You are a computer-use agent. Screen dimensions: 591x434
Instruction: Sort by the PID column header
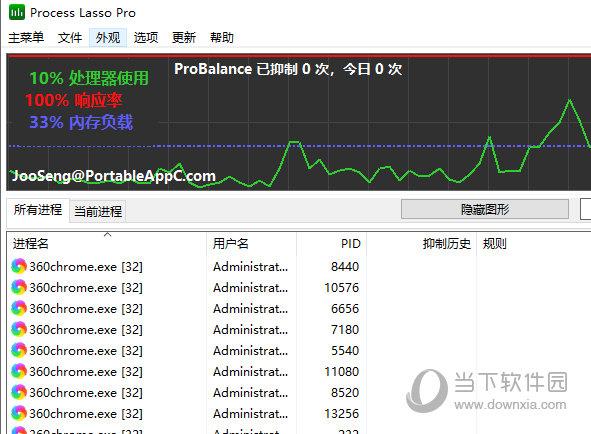pos(331,244)
